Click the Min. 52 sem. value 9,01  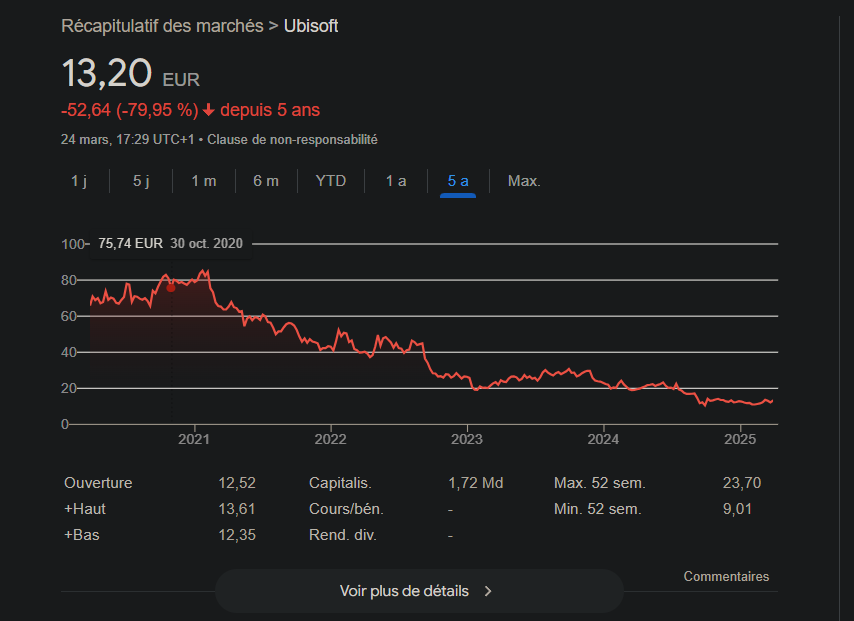point(737,509)
